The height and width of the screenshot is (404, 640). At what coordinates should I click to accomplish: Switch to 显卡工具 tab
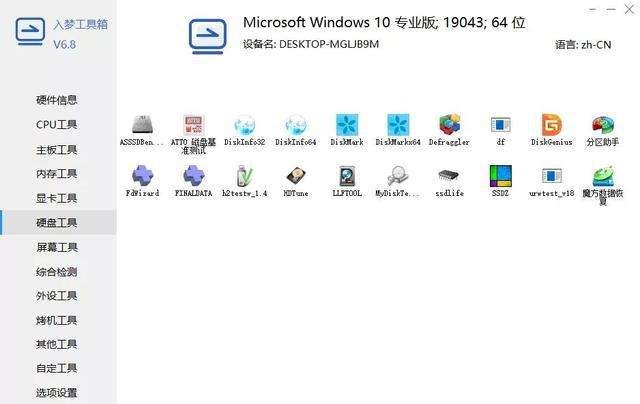(x=56, y=198)
